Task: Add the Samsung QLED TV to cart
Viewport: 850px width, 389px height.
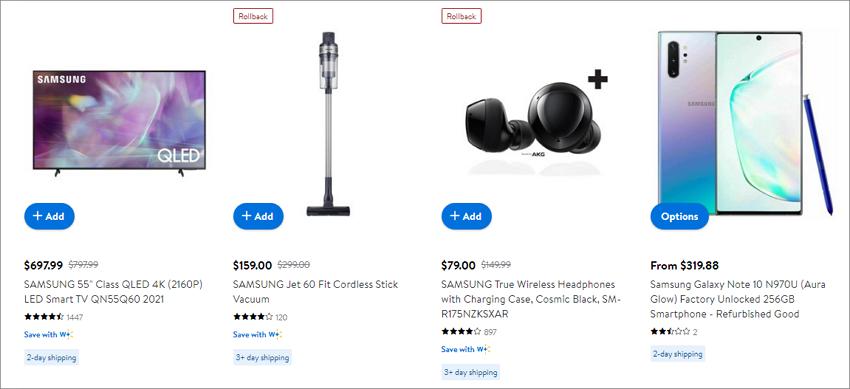Action: click(49, 216)
